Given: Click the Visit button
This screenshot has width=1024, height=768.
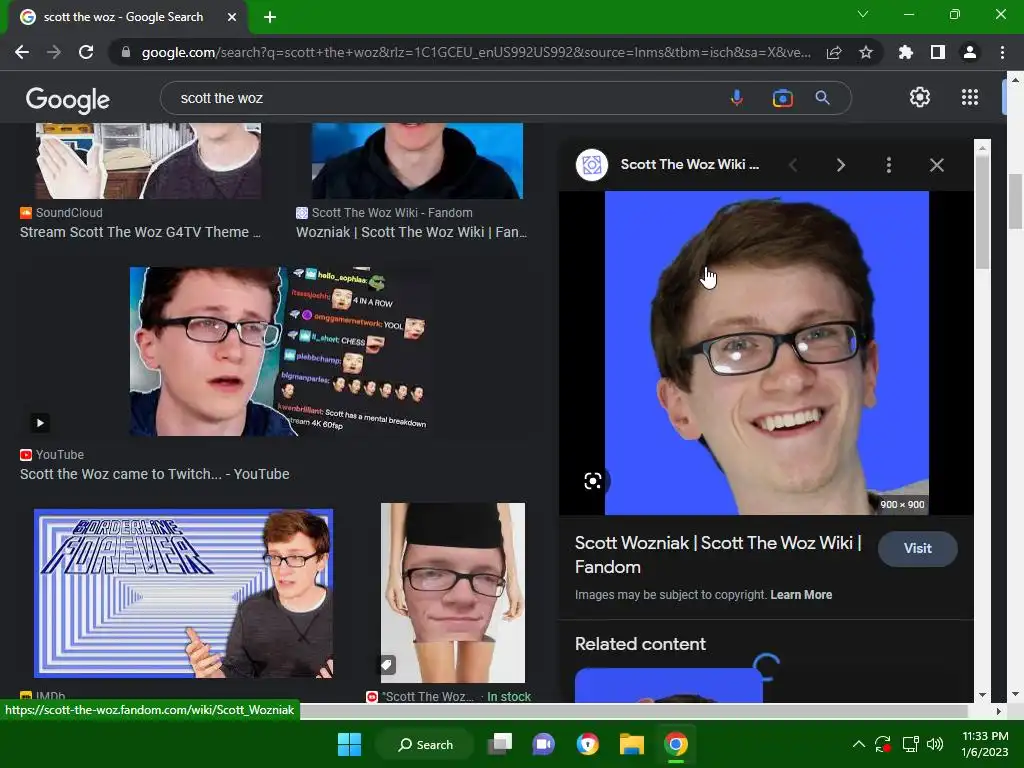Looking at the screenshot, I should point(918,549).
